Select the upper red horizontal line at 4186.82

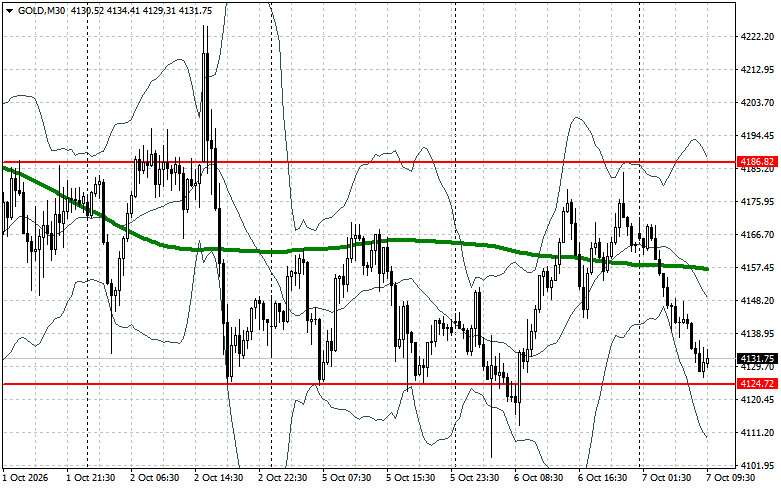[x=369, y=162]
